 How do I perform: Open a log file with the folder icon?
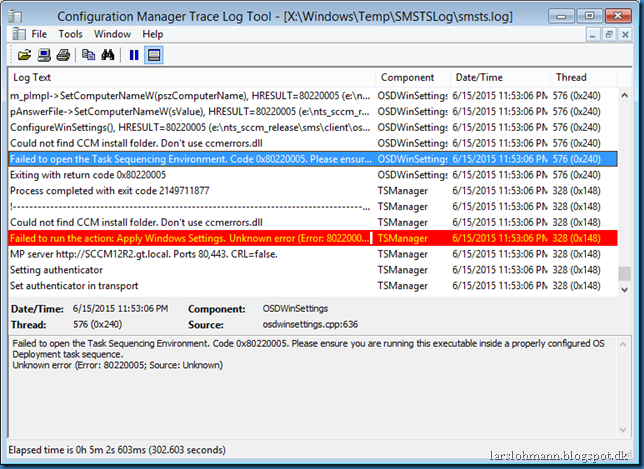pyautogui.click(x=24, y=55)
